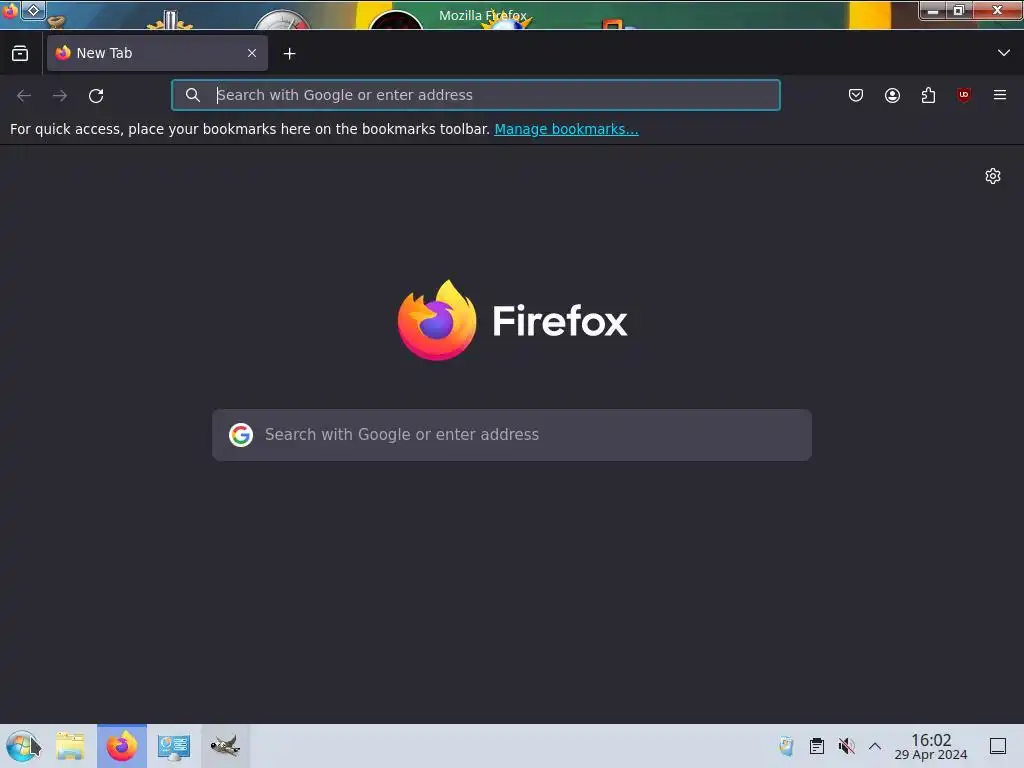Toggle the keep on all desktops titlebar icon
1024x768 pixels.
[33, 10]
